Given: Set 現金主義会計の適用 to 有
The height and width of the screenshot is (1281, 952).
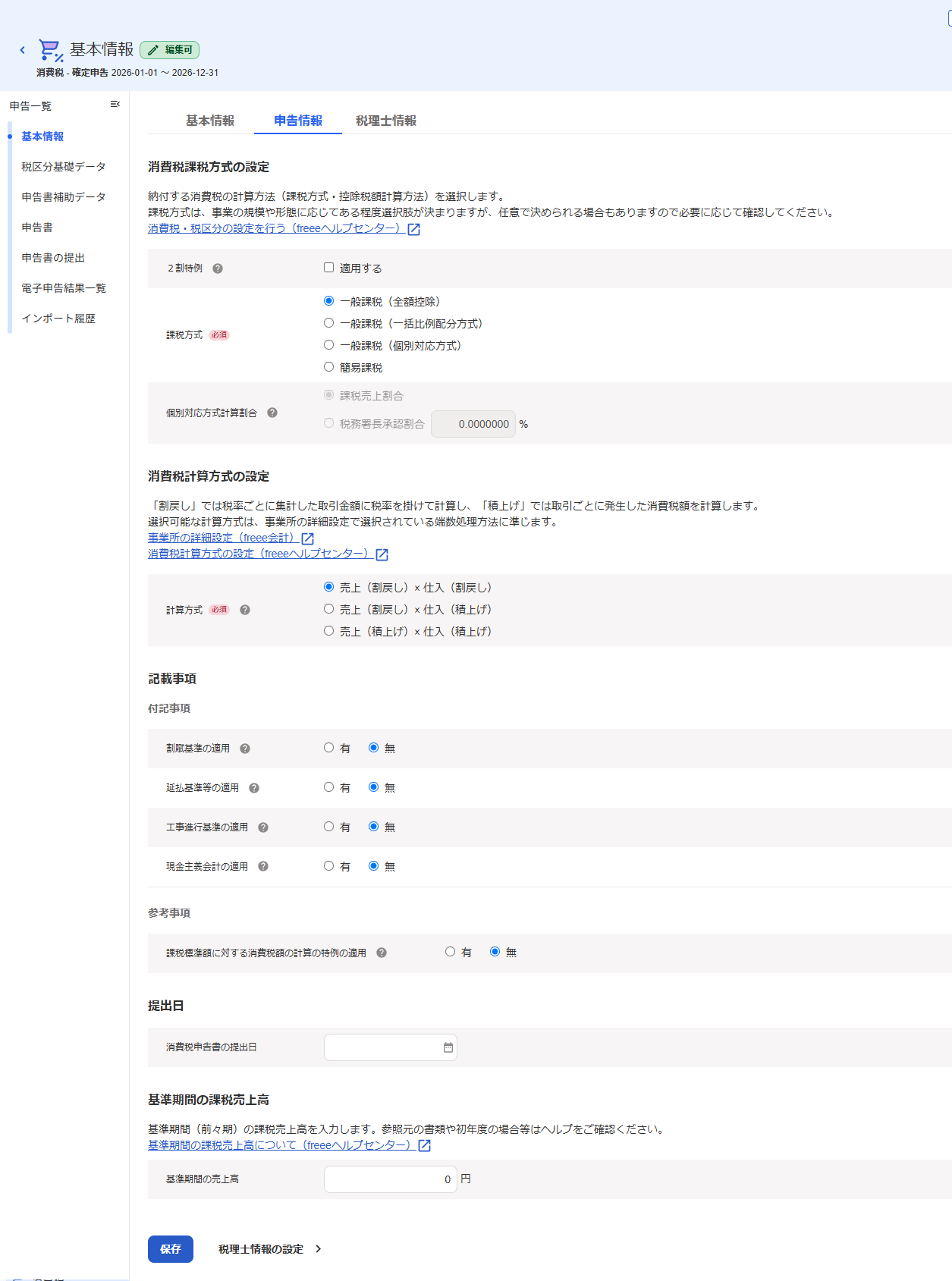Looking at the screenshot, I should [x=329, y=866].
